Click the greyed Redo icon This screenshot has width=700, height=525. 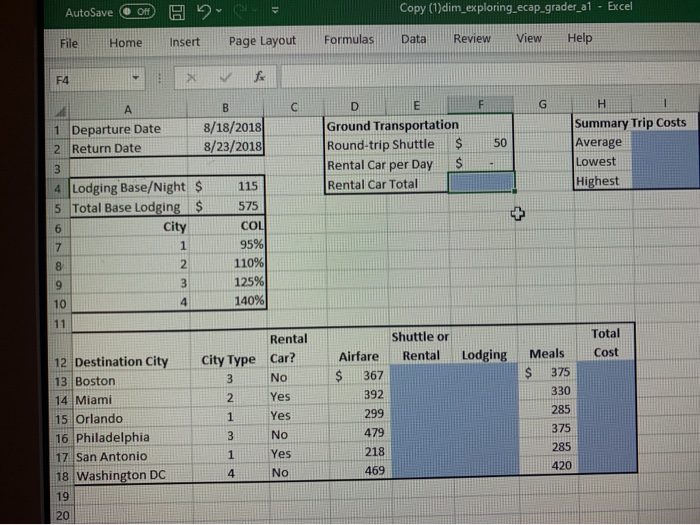(241, 11)
